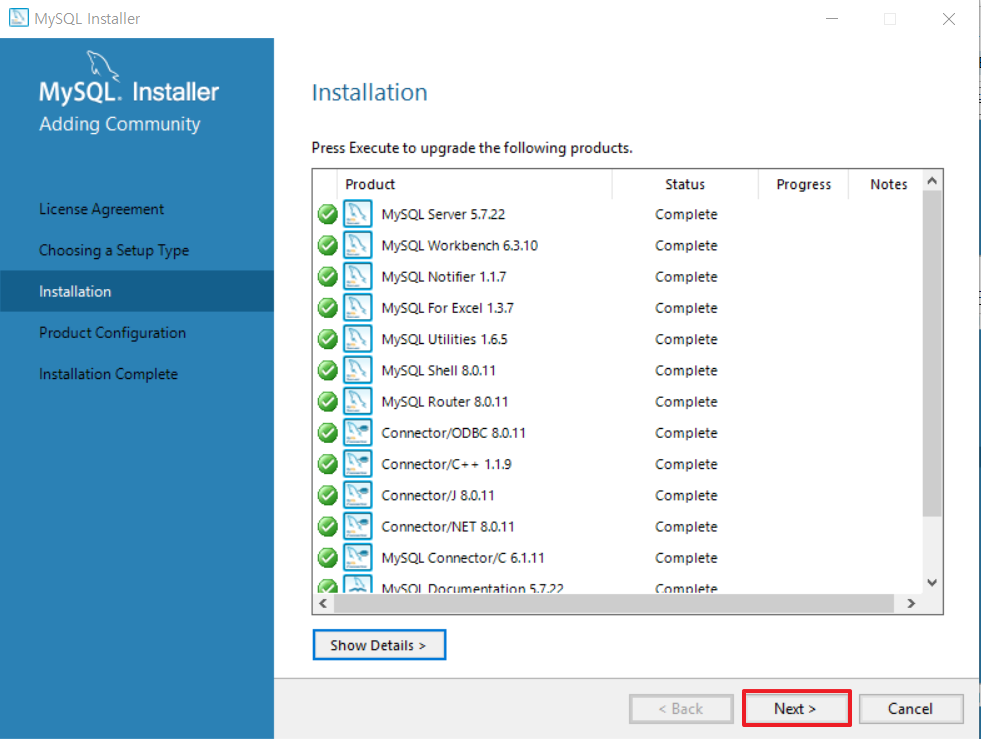Select the MySQL Utilities 1.6.5 text
Screen dimensions: 981x739
pyautogui.click(x=444, y=339)
